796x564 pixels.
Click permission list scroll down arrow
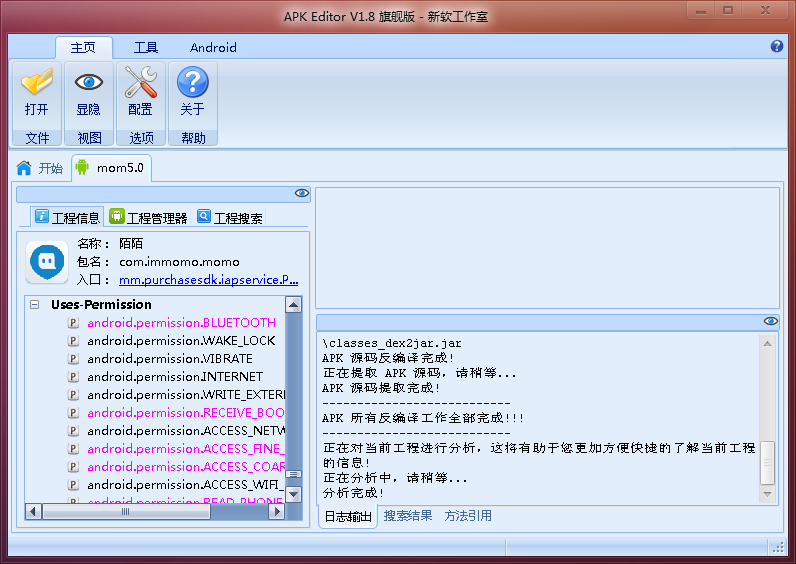(293, 494)
